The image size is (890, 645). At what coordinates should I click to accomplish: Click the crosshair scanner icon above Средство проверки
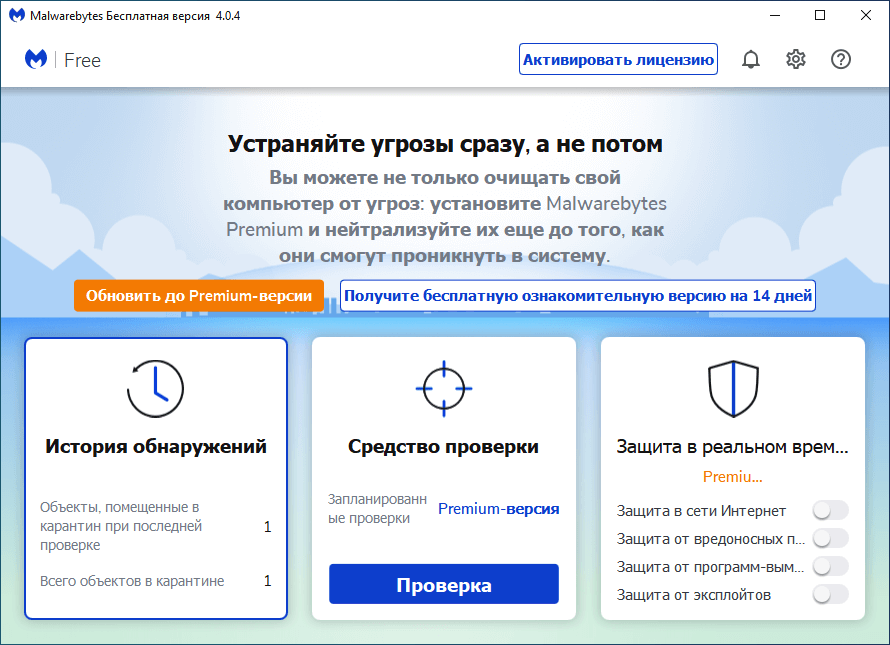(x=443, y=389)
